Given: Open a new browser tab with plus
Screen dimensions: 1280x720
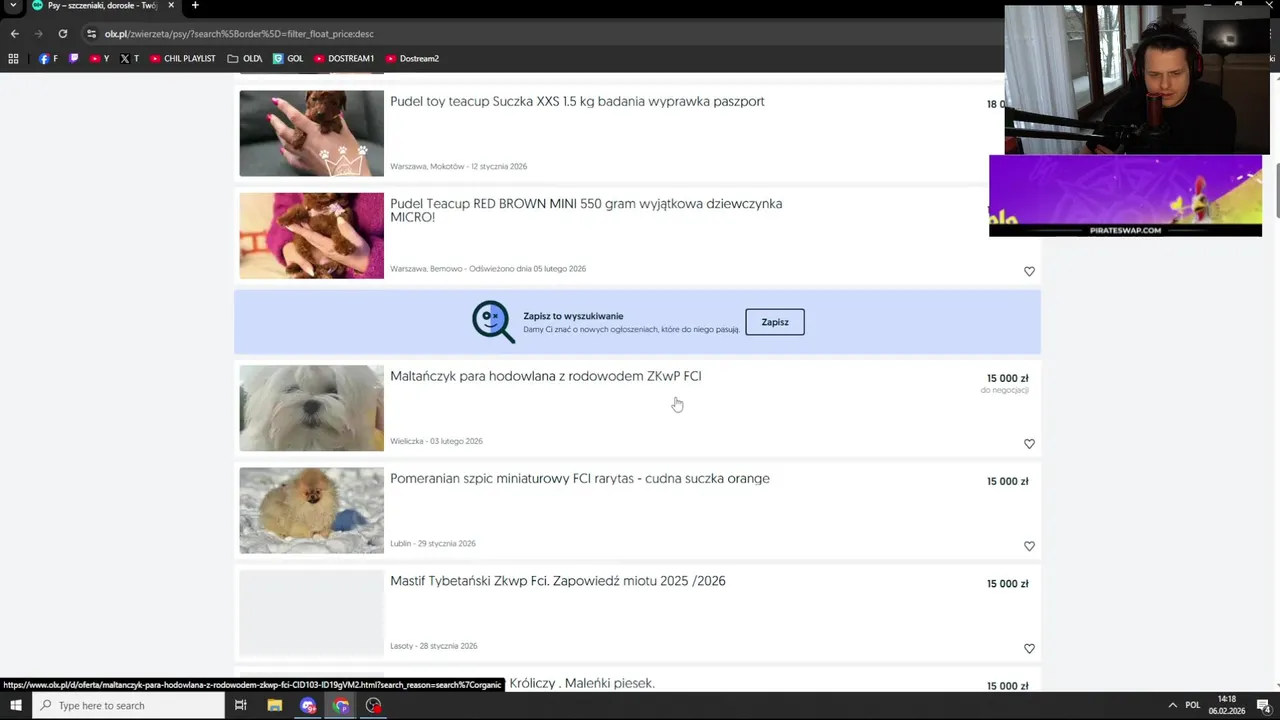Looking at the screenshot, I should click(x=195, y=6).
